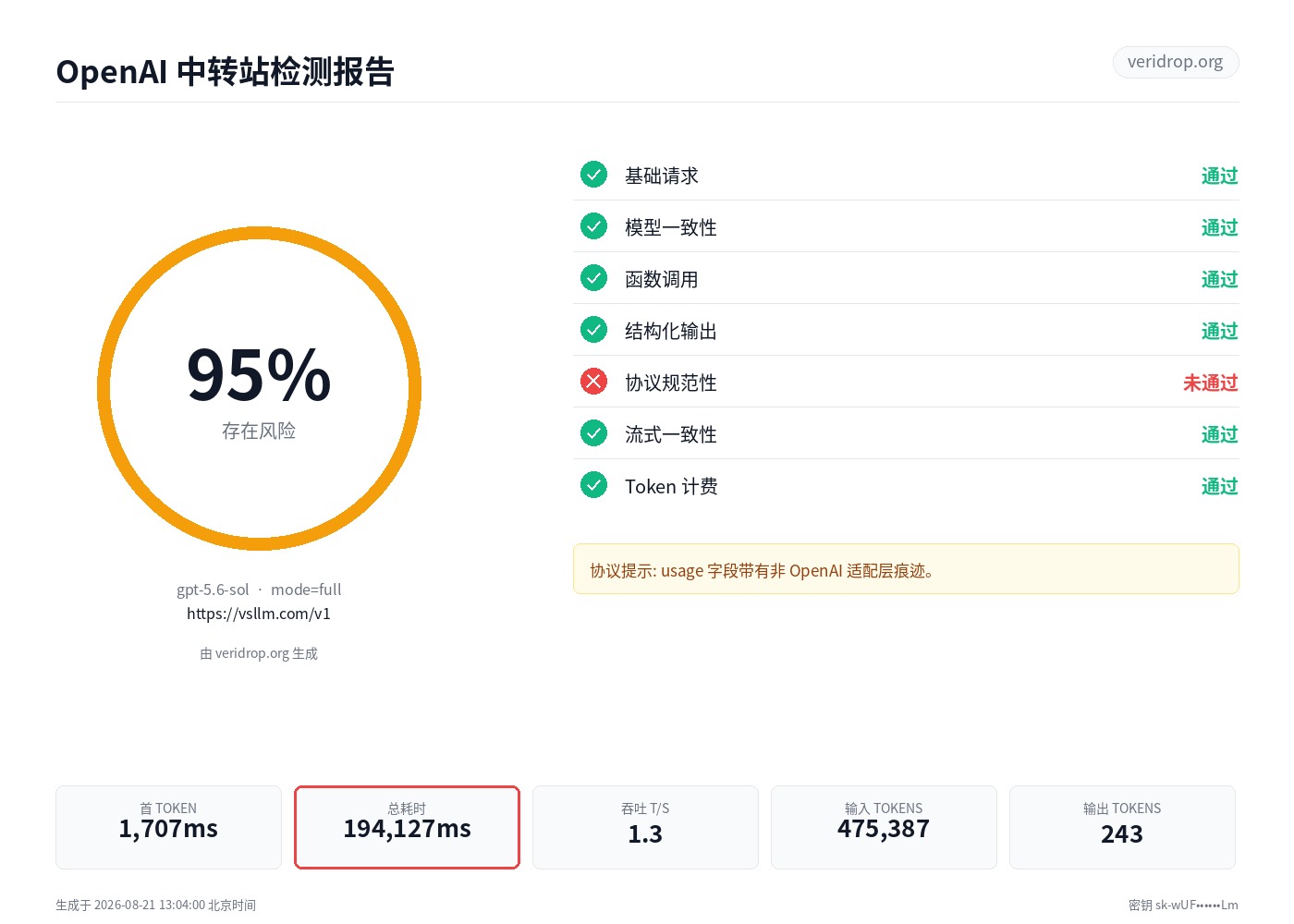The height and width of the screenshot is (924, 1294).
Task: Click the green check icon beside 函数调用
Action: point(593,278)
